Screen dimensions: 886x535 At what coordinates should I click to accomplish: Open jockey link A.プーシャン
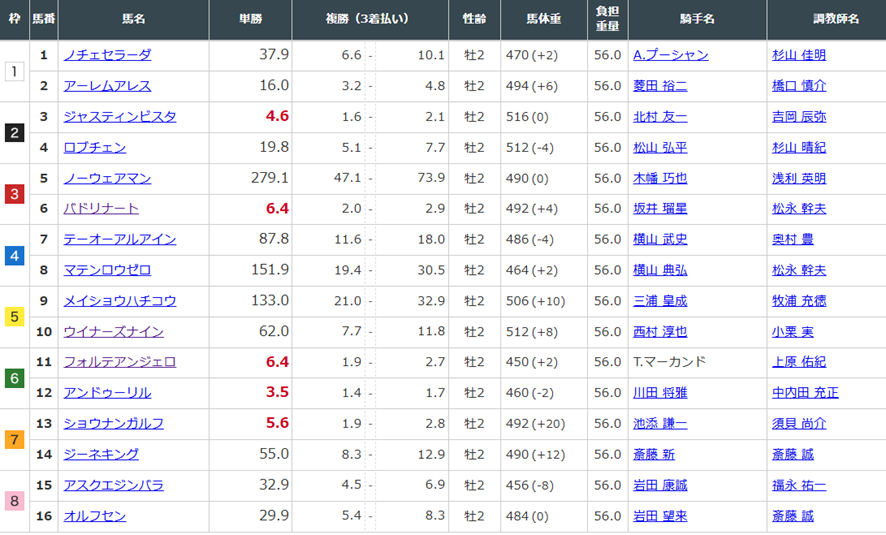671,55
